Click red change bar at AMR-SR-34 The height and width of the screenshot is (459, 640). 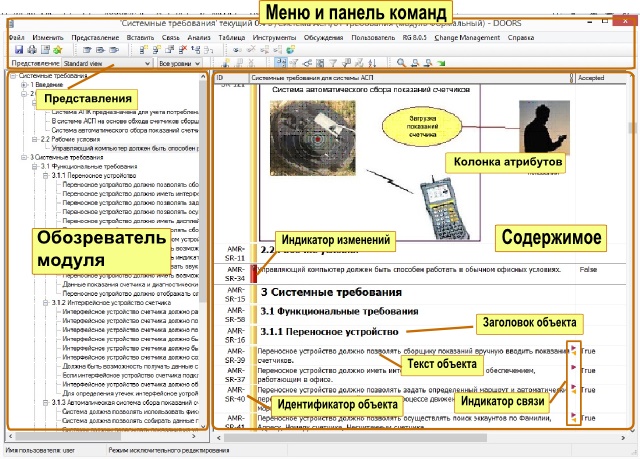click(x=253, y=273)
